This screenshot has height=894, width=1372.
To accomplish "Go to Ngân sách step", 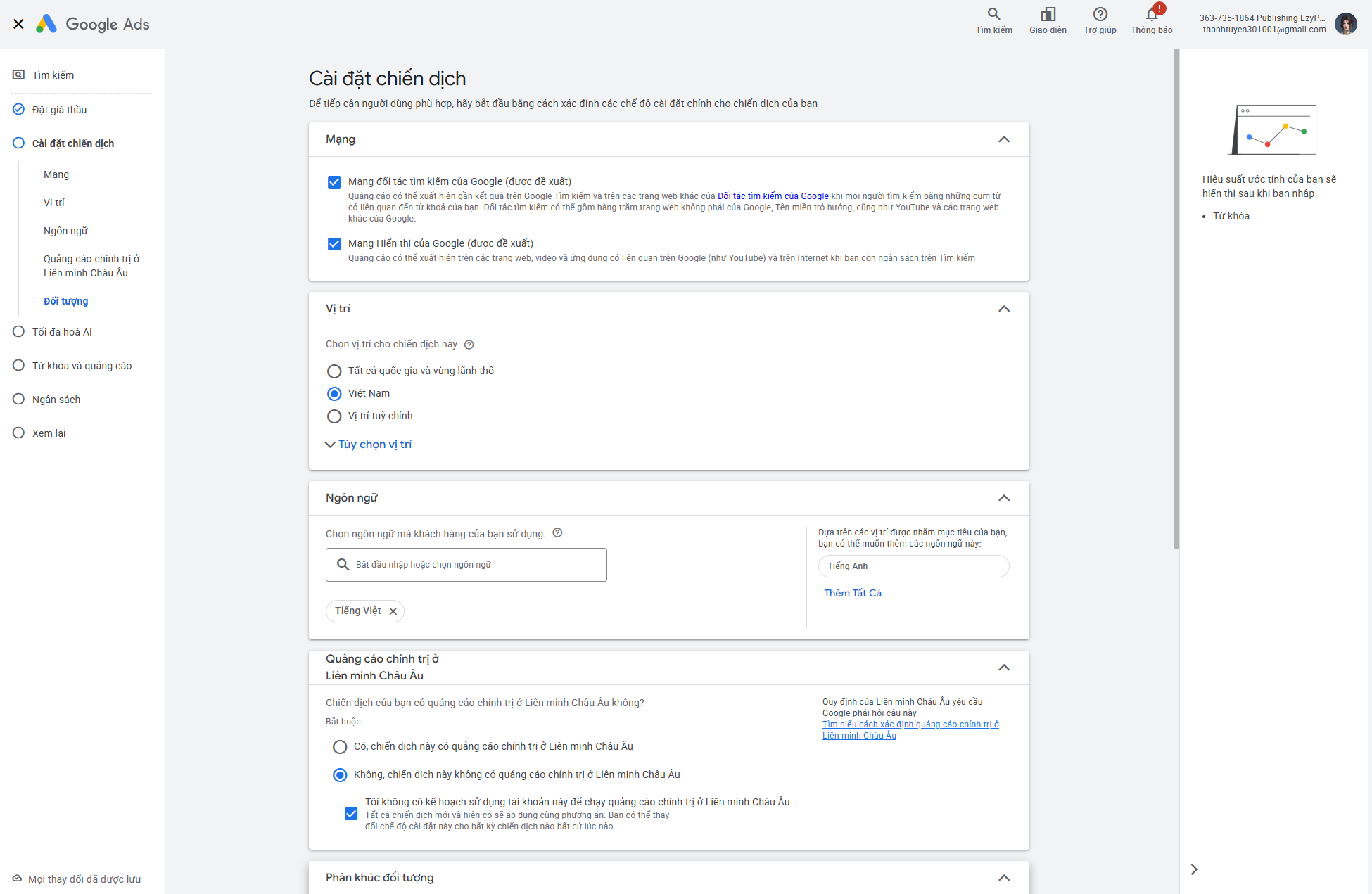I will (x=56, y=400).
